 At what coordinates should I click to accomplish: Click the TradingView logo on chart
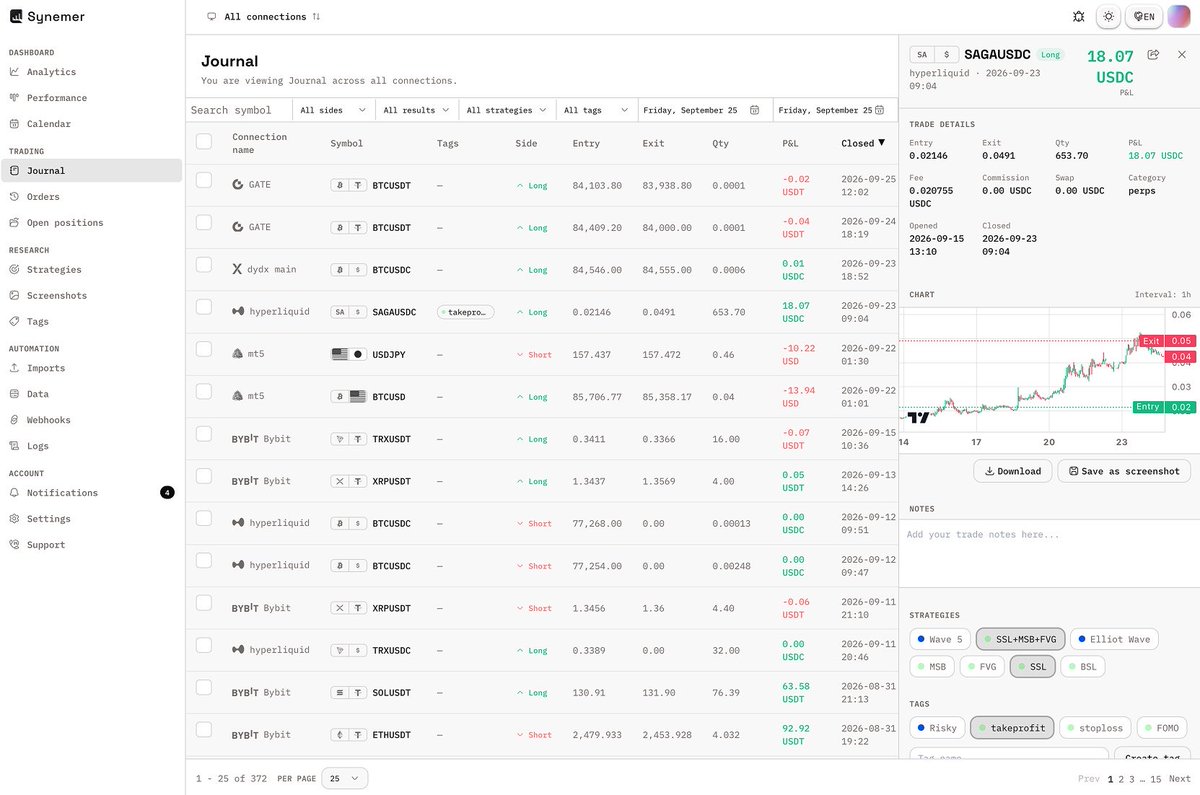click(x=919, y=417)
